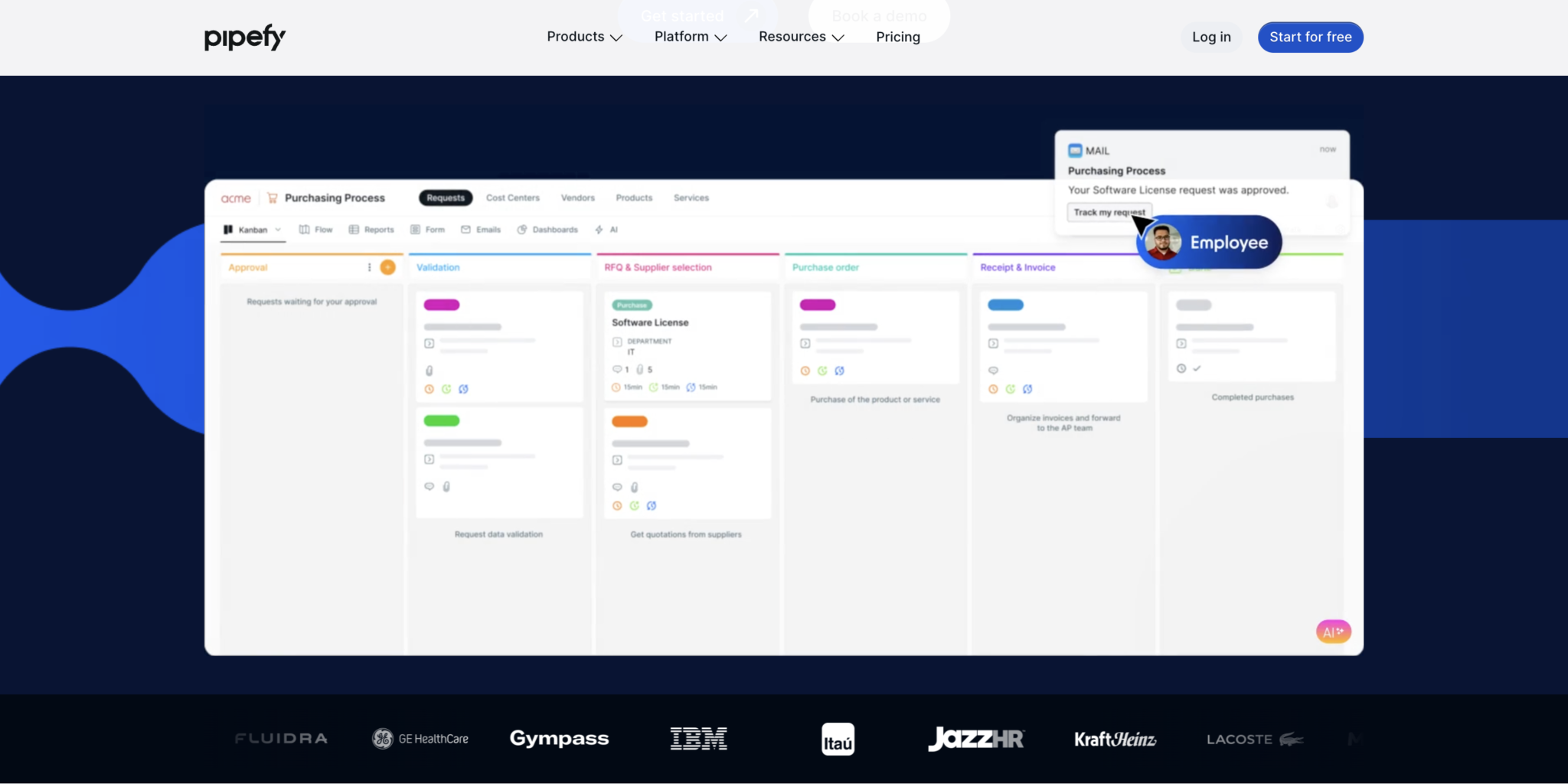
Task: Click the Employee avatar photo
Action: click(x=1163, y=242)
